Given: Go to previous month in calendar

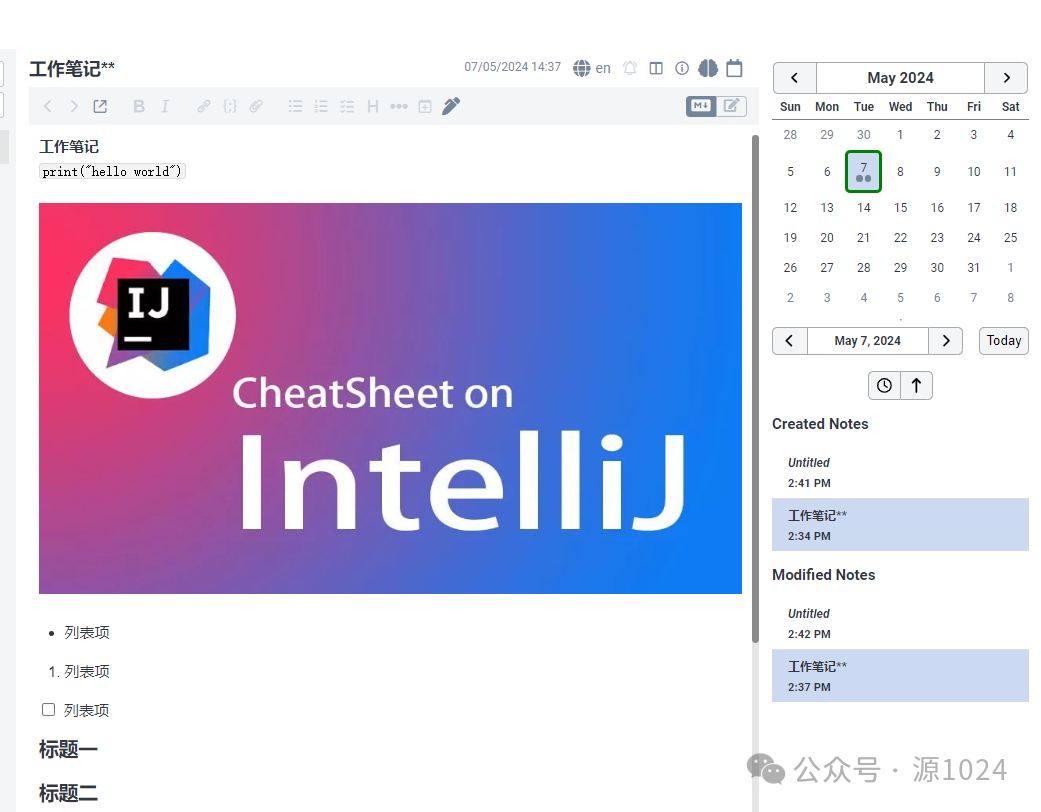Looking at the screenshot, I should point(795,78).
